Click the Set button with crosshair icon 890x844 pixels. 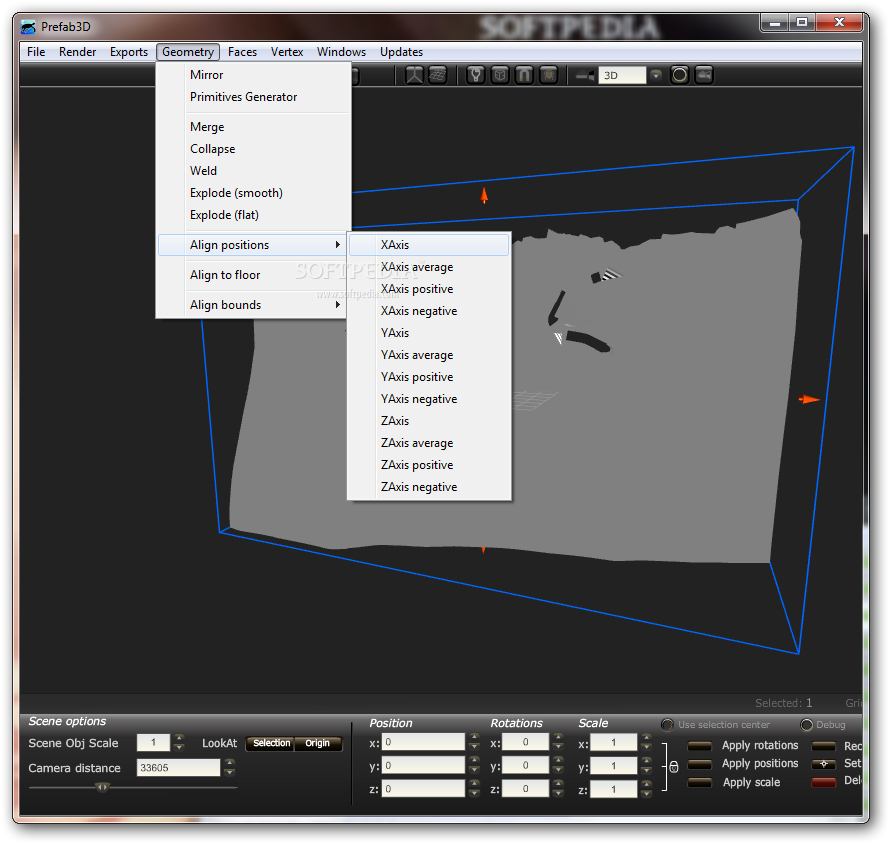coord(824,764)
